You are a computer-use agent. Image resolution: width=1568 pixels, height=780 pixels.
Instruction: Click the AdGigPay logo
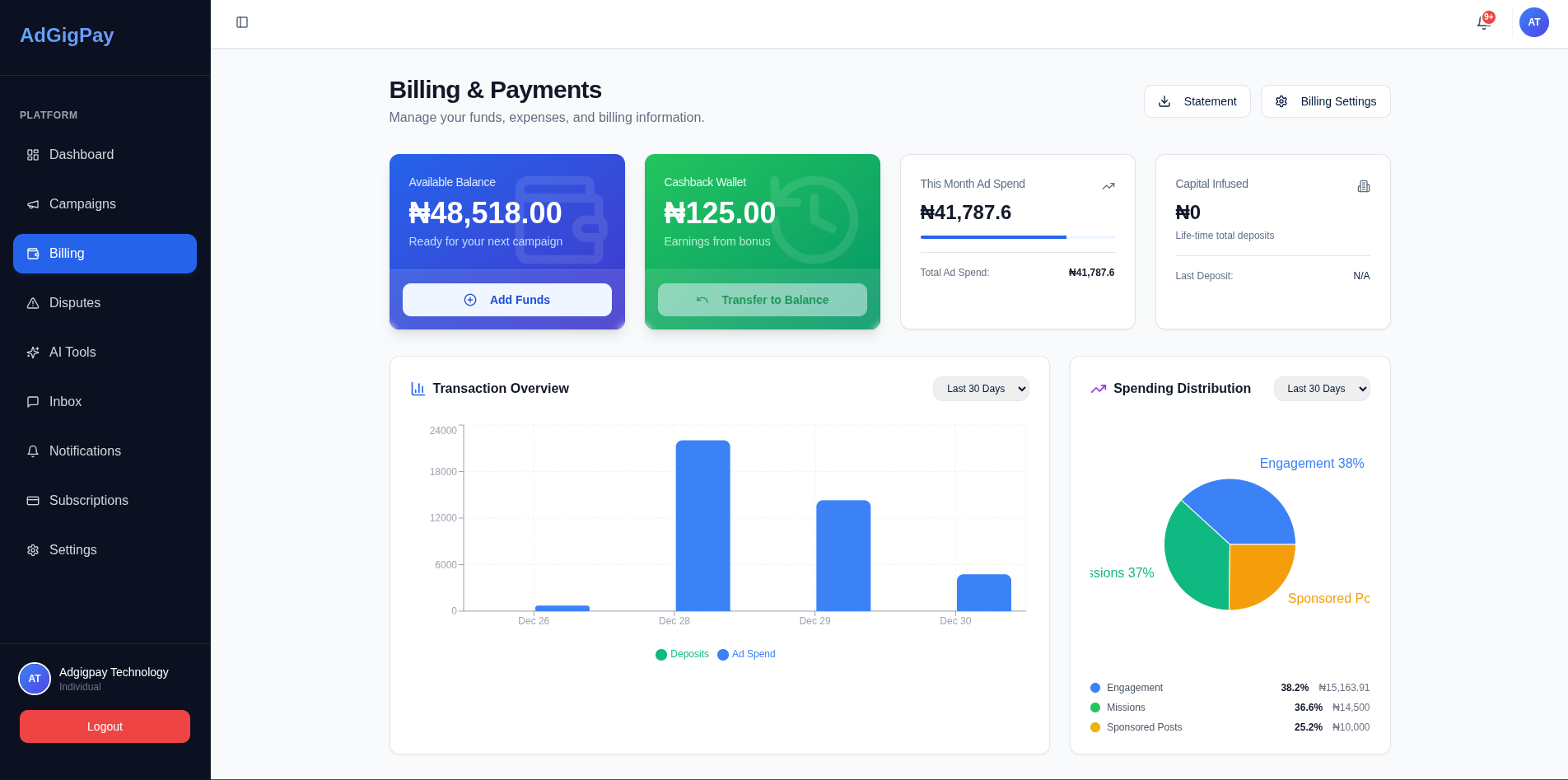tap(67, 35)
